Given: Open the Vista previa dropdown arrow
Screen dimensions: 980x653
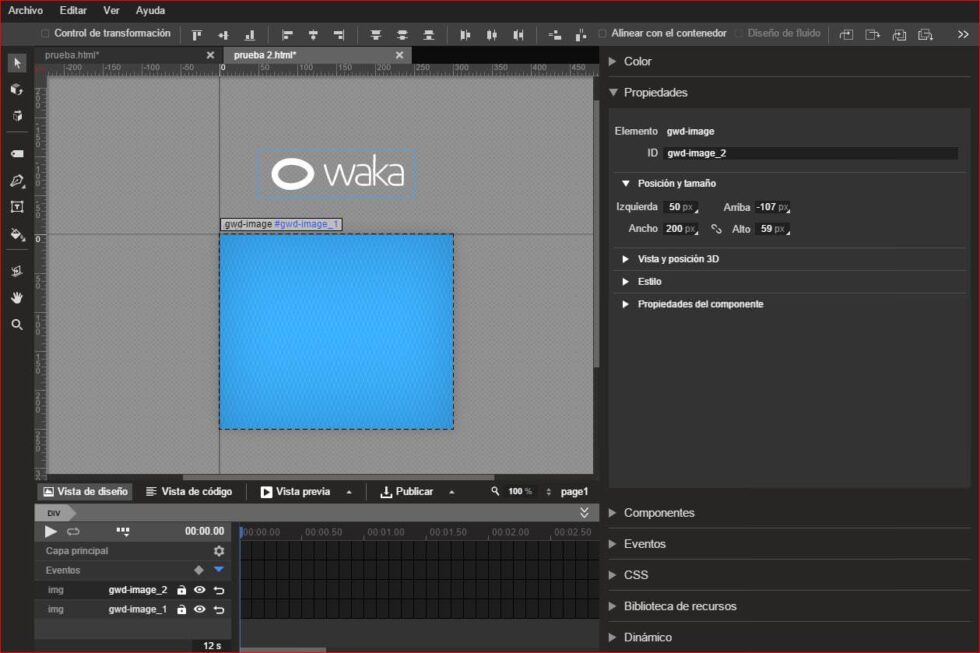Looking at the screenshot, I should coord(350,491).
